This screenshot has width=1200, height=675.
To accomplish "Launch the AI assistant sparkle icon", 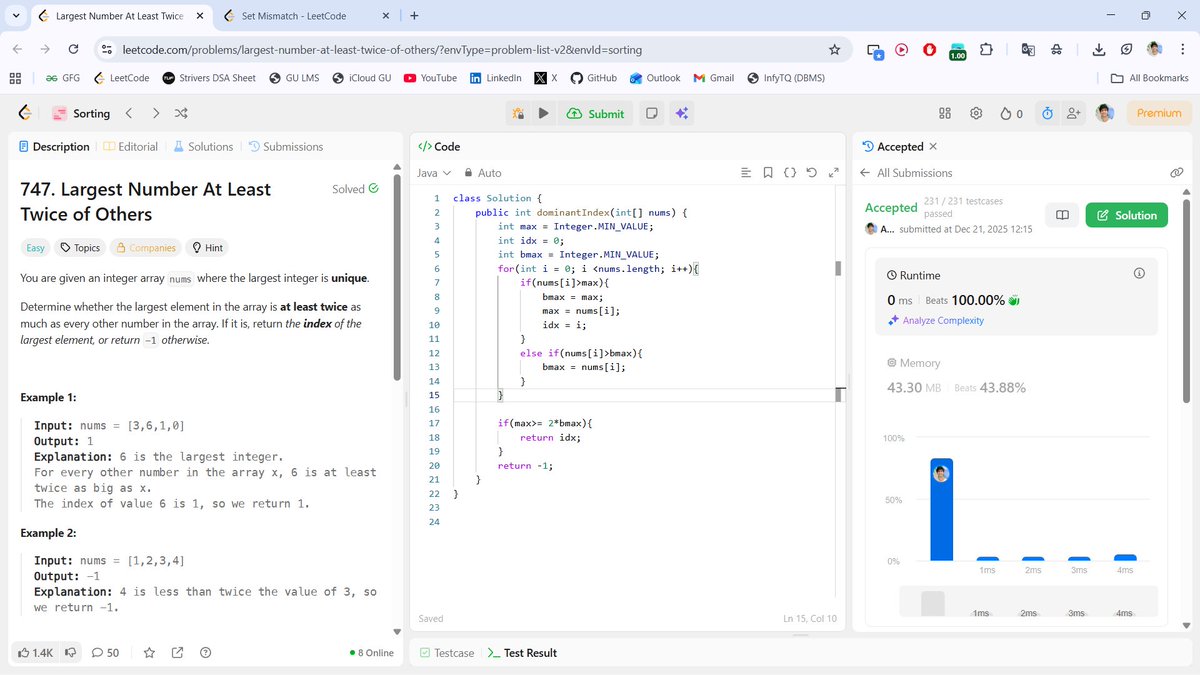I will pyautogui.click(x=682, y=113).
